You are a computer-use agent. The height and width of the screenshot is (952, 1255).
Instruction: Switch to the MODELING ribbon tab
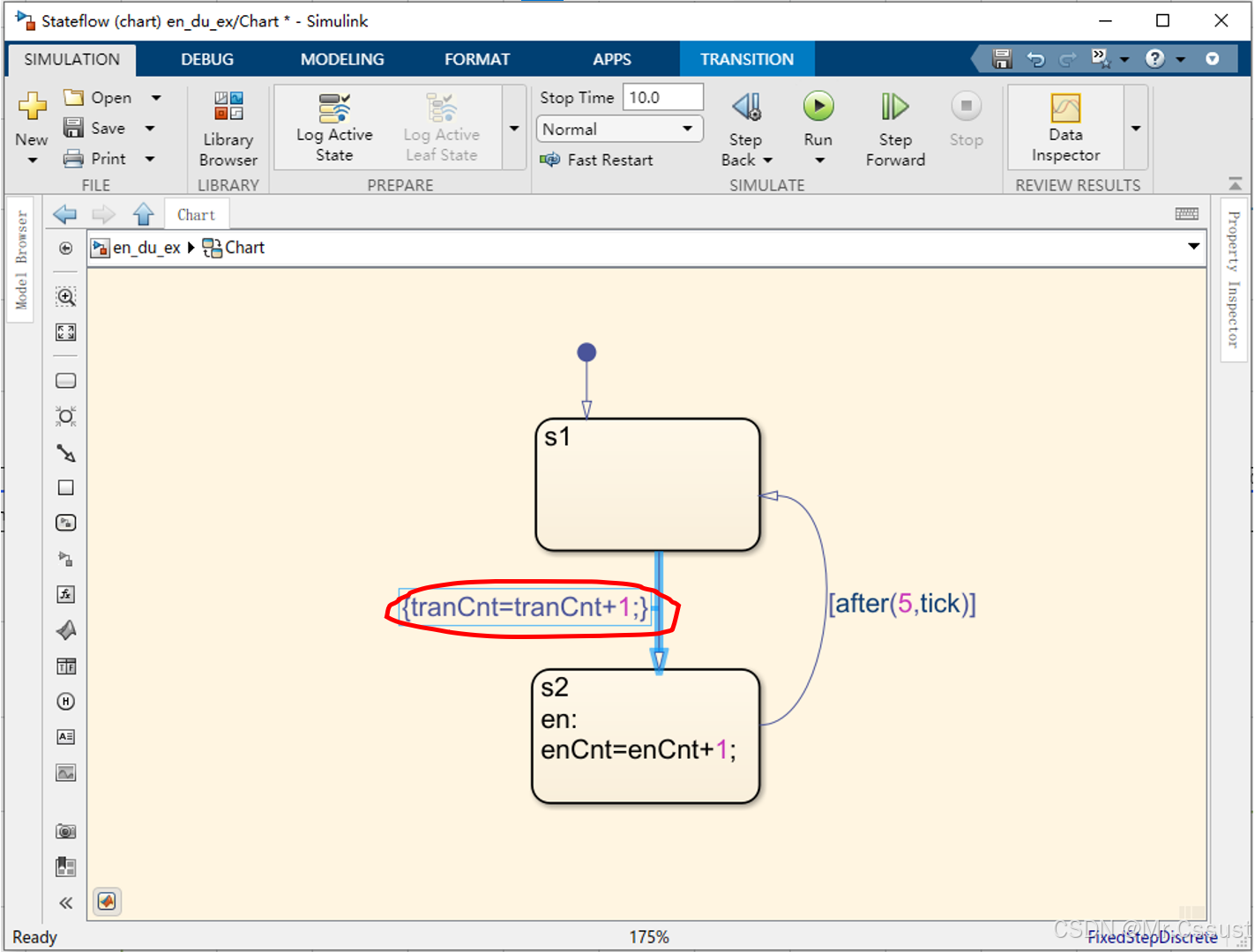point(342,59)
